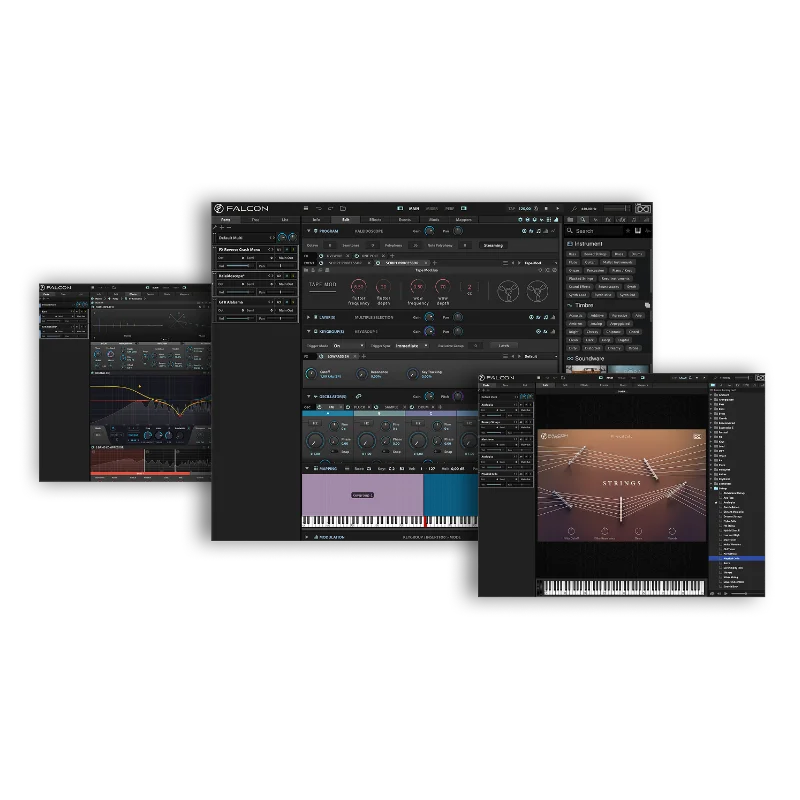
Task: Click the wow depth knob in Tape Mod
Action: coord(443,287)
